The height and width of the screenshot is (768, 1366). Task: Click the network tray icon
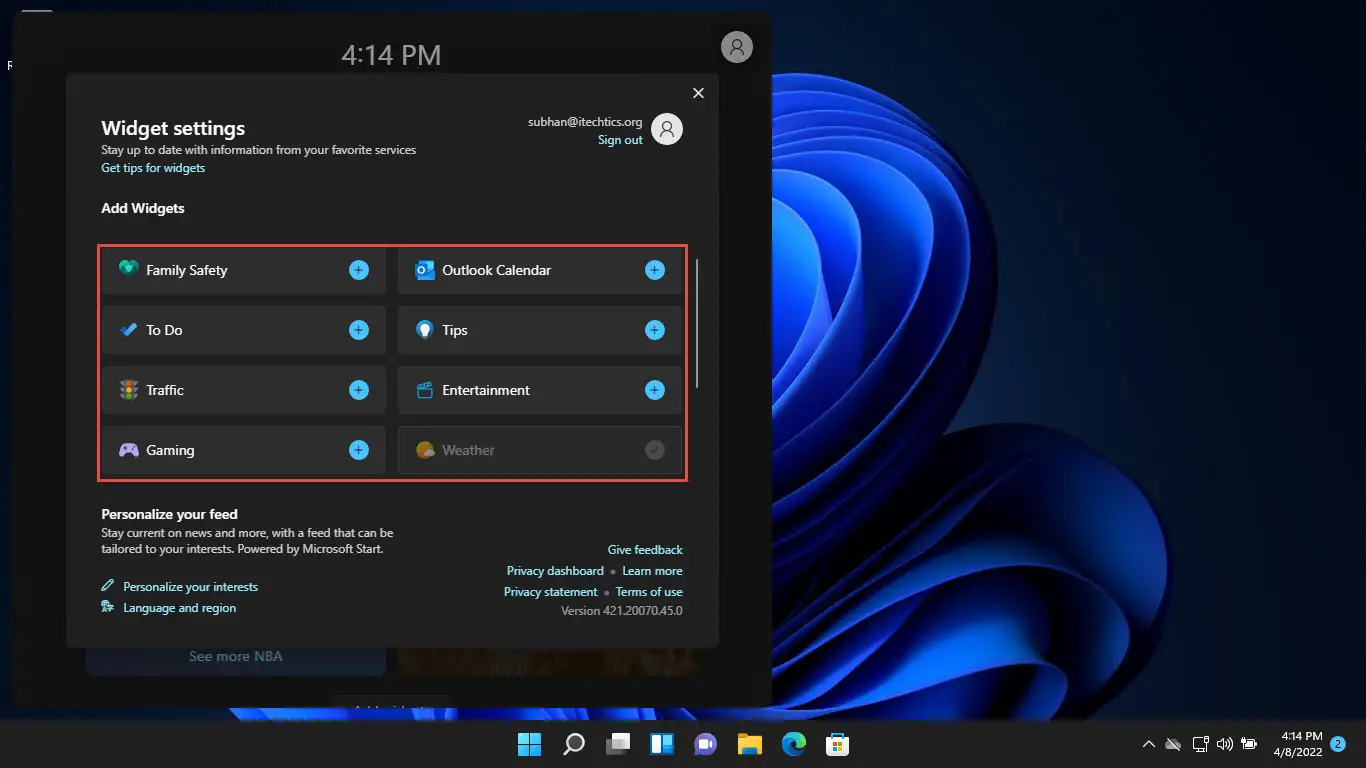click(x=1201, y=744)
